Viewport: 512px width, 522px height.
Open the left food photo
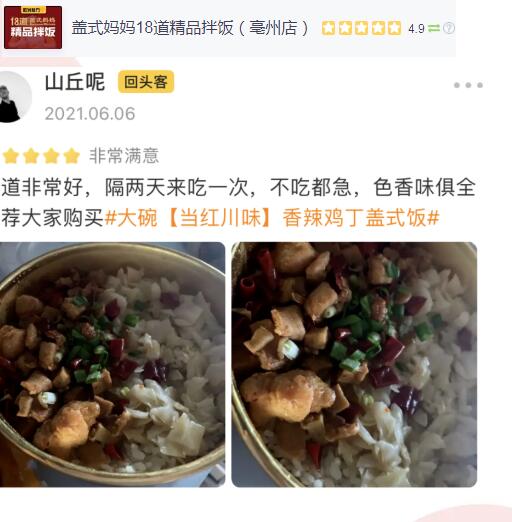pyautogui.click(x=112, y=364)
